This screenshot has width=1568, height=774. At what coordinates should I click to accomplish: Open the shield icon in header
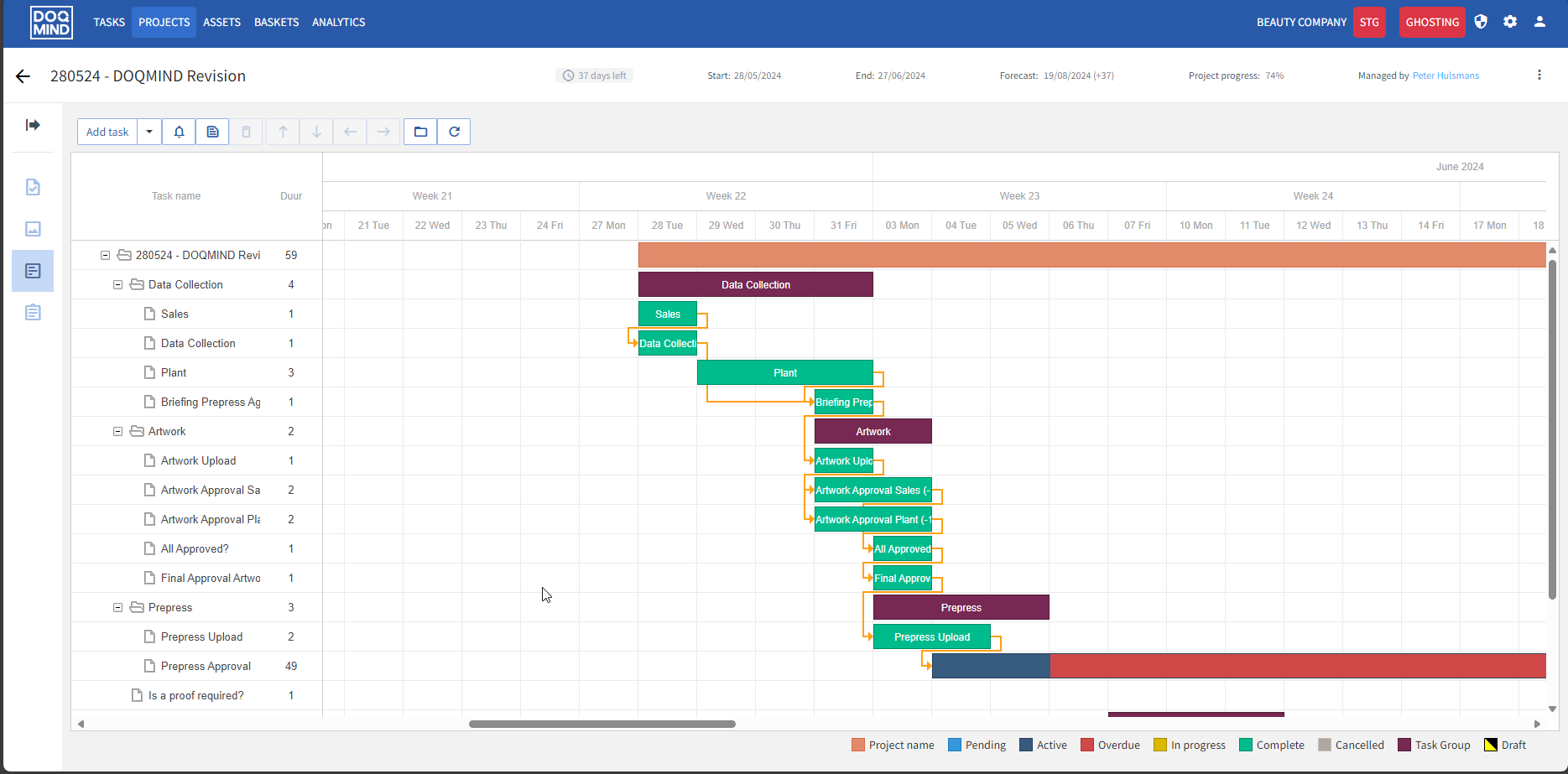tap(1481, 22)
